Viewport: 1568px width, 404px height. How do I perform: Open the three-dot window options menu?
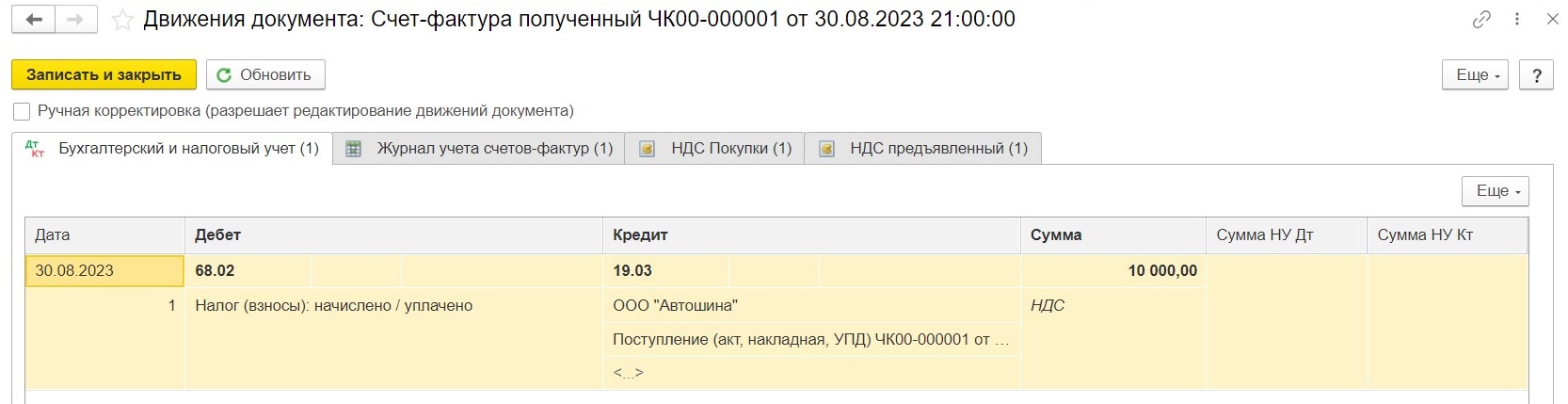(1517, 19)
